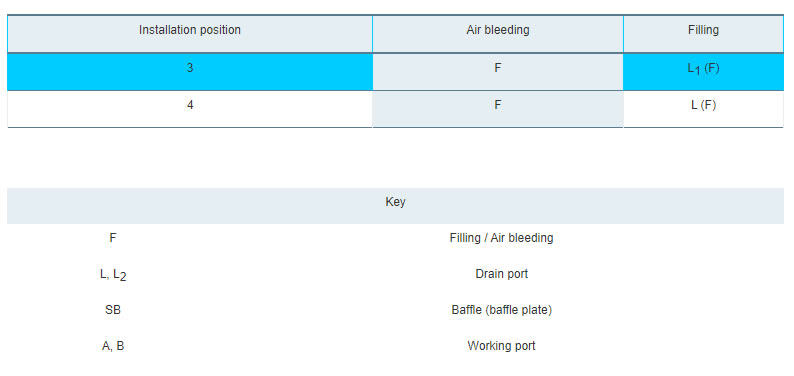Screen dimensions: 794x376
Task: Click the F air bleeding cell for position 4
Action: [x=498, y=106]
